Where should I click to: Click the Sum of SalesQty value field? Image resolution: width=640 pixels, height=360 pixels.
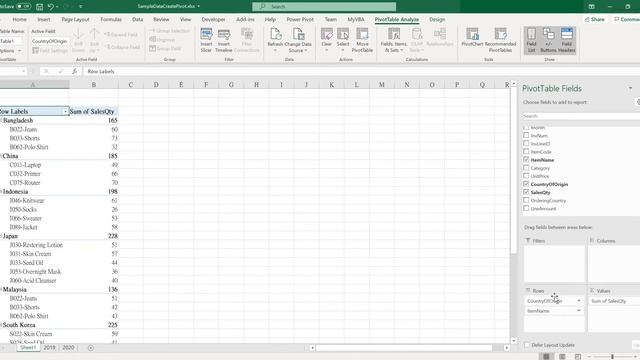pos(614,301)
